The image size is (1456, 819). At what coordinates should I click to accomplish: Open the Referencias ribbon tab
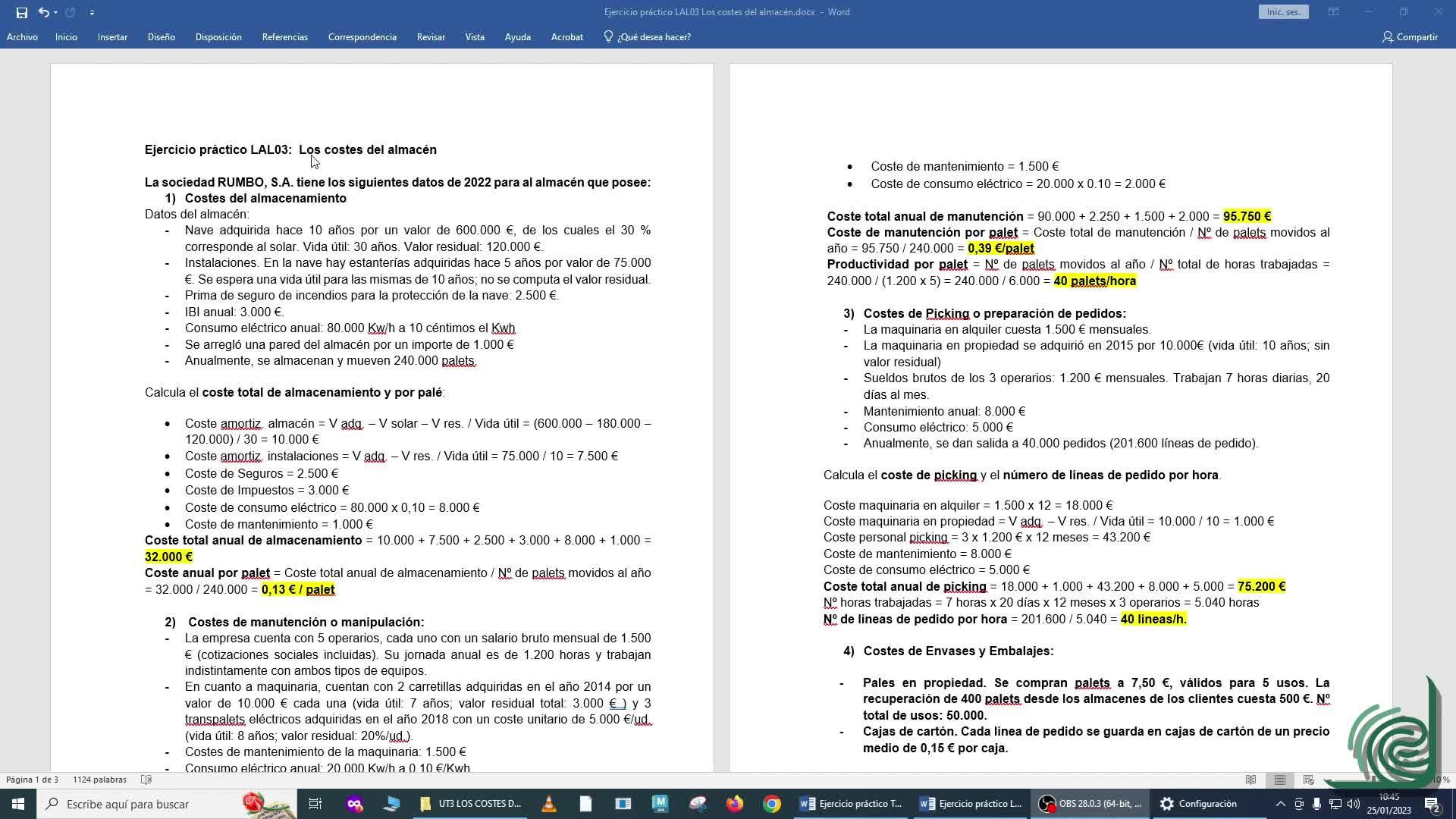(x=284, y=36)
